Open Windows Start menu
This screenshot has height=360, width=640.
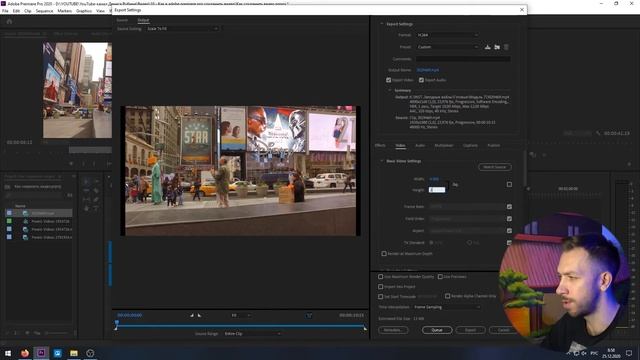click(x=8, y=353)
